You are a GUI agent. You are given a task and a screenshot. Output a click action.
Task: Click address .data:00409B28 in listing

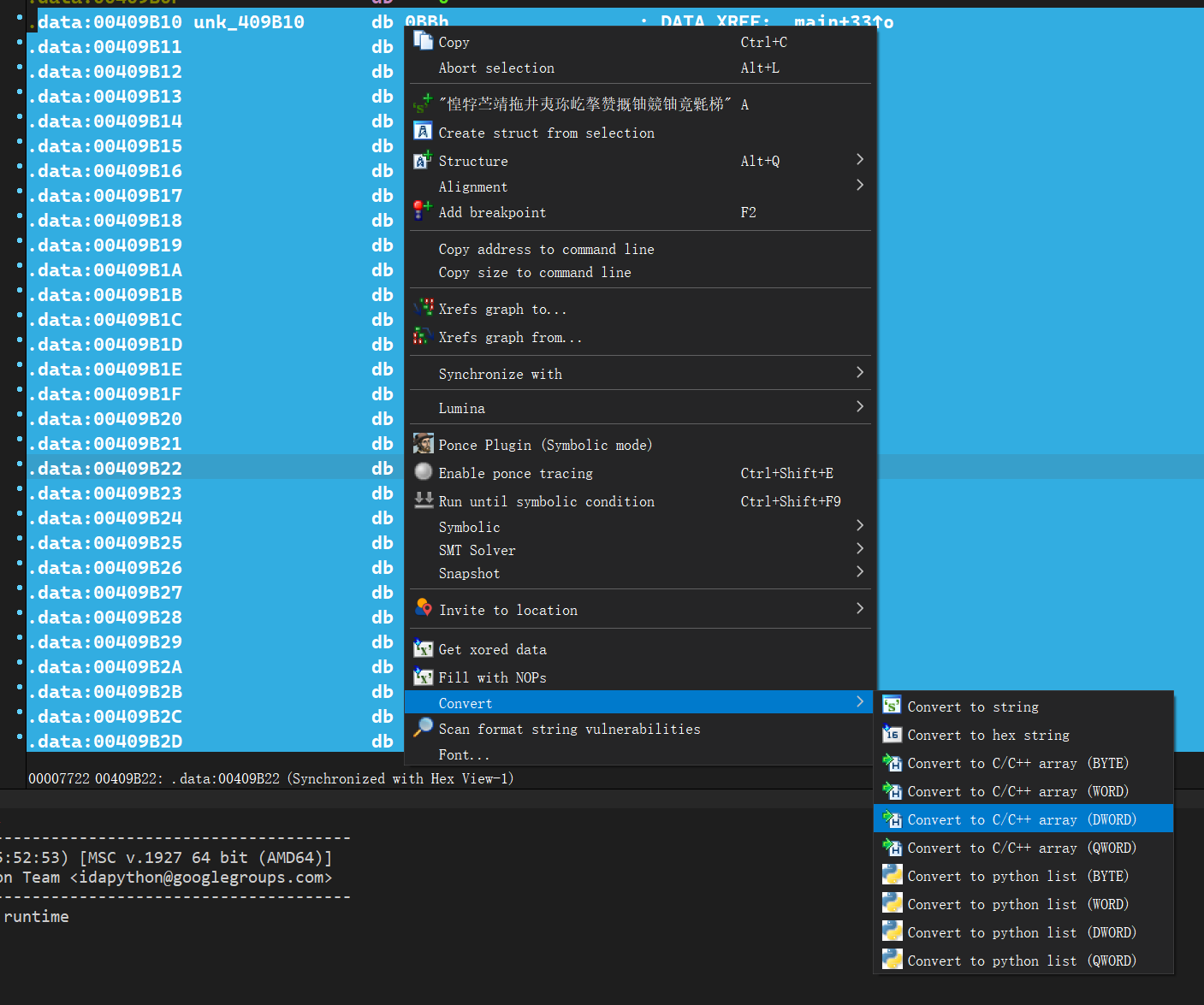(x=105, y=618)
